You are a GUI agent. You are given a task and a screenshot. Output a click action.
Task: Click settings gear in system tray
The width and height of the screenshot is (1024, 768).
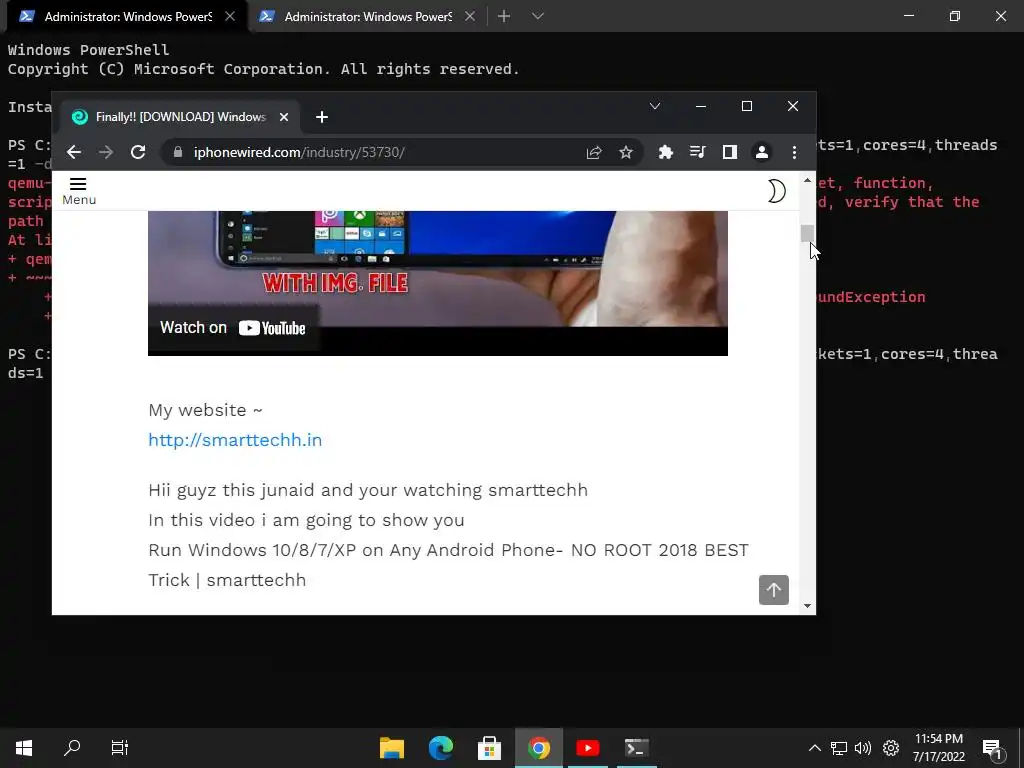pos(891,748)
